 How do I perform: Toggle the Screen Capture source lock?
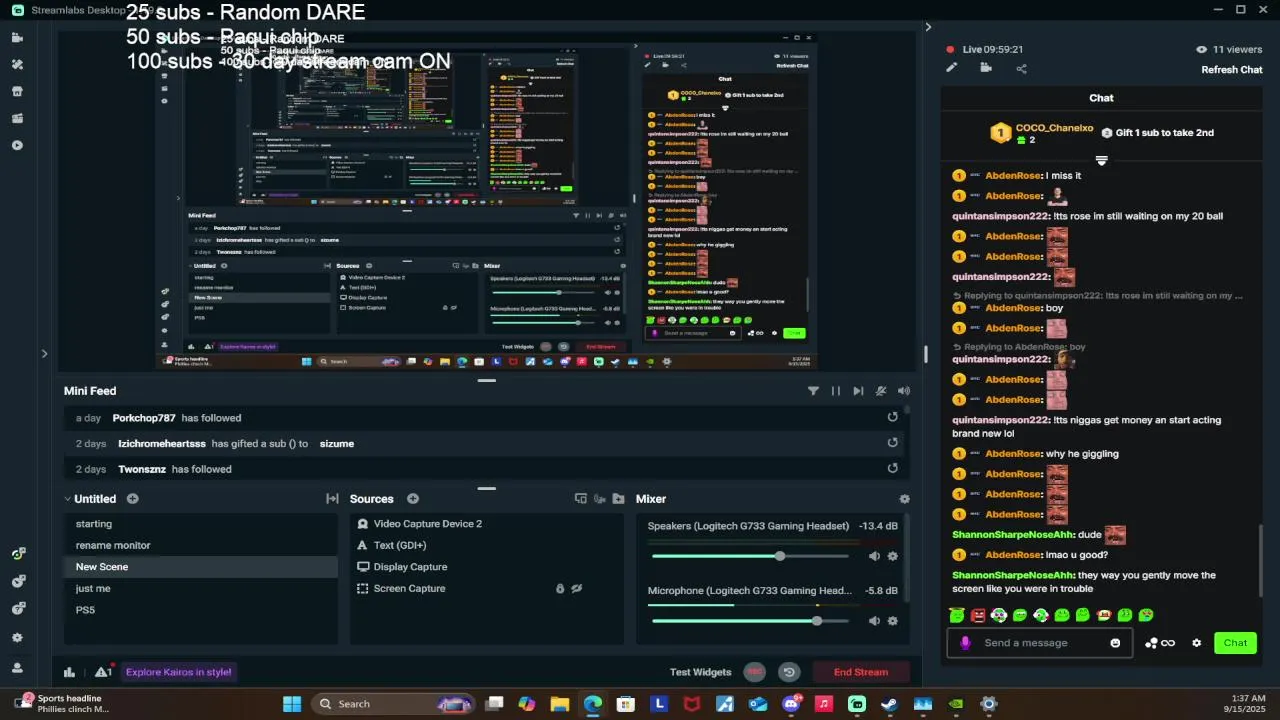(x=560, y=588)
